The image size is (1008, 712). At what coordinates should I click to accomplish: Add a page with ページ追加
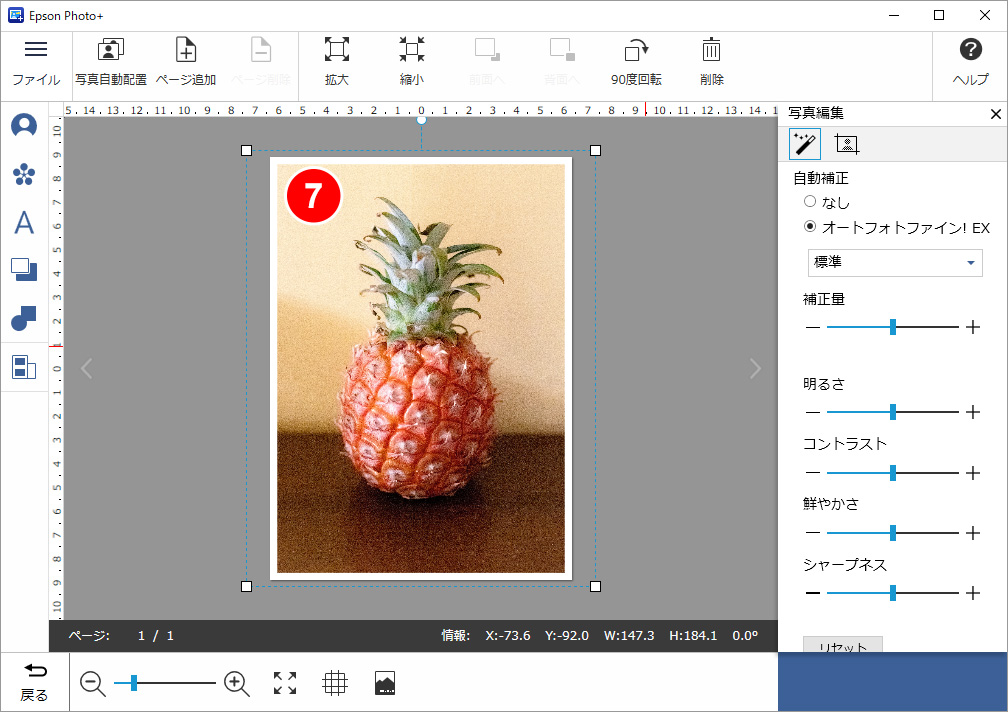click(185, 51)
